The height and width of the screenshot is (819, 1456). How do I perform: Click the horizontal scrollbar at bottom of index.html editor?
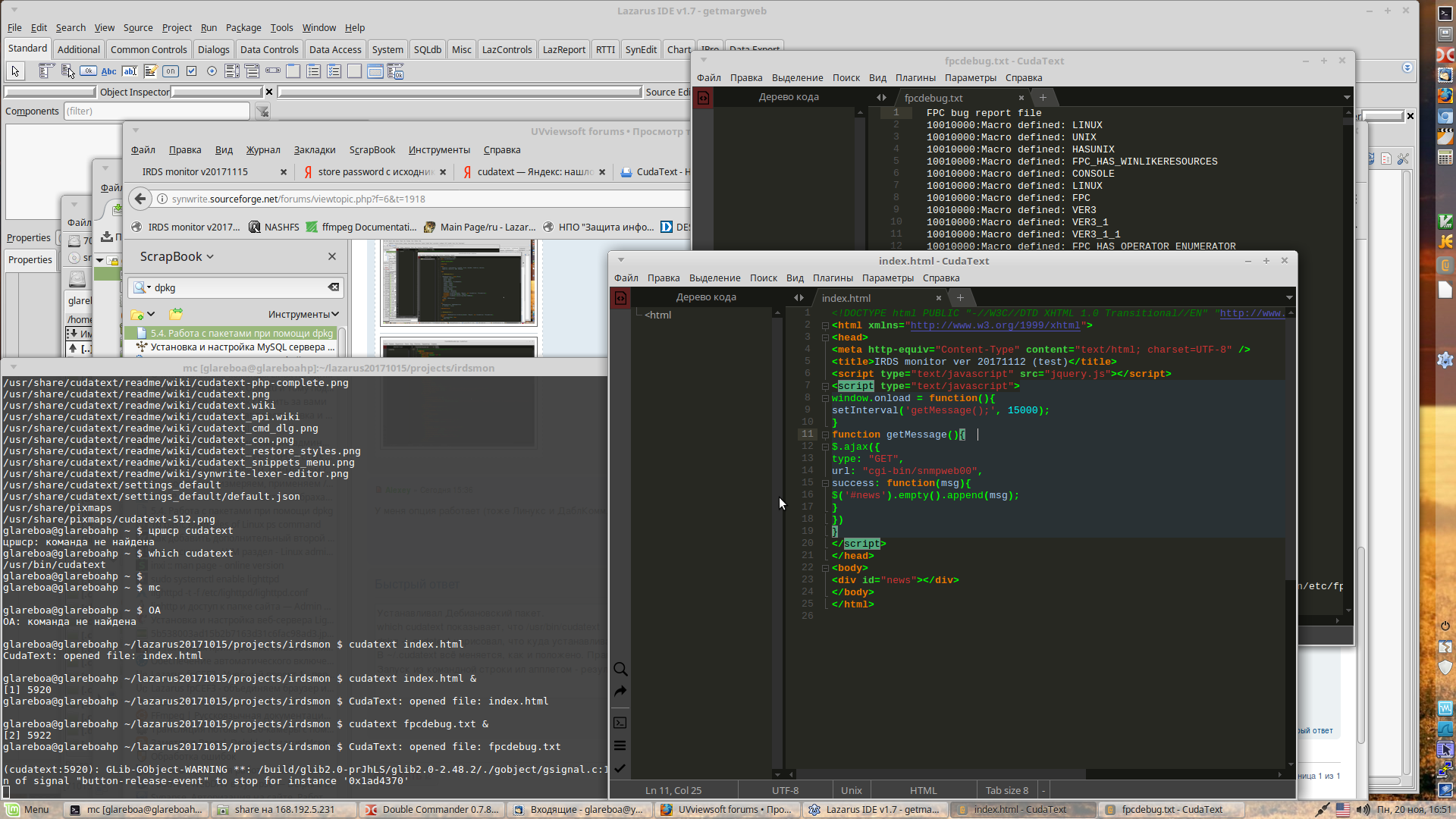pyautogui.click(x=940, y=774)
